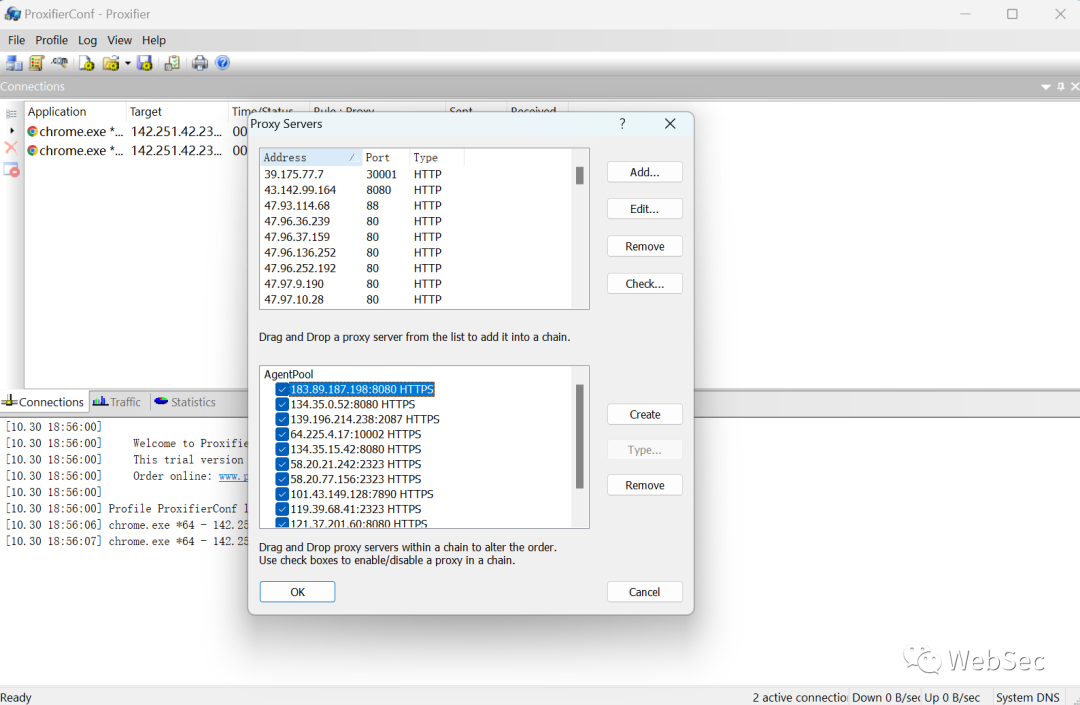Click the list view icon beside Application header
The width and height of the screenshot is (1080, 705).
coord(11,114)
